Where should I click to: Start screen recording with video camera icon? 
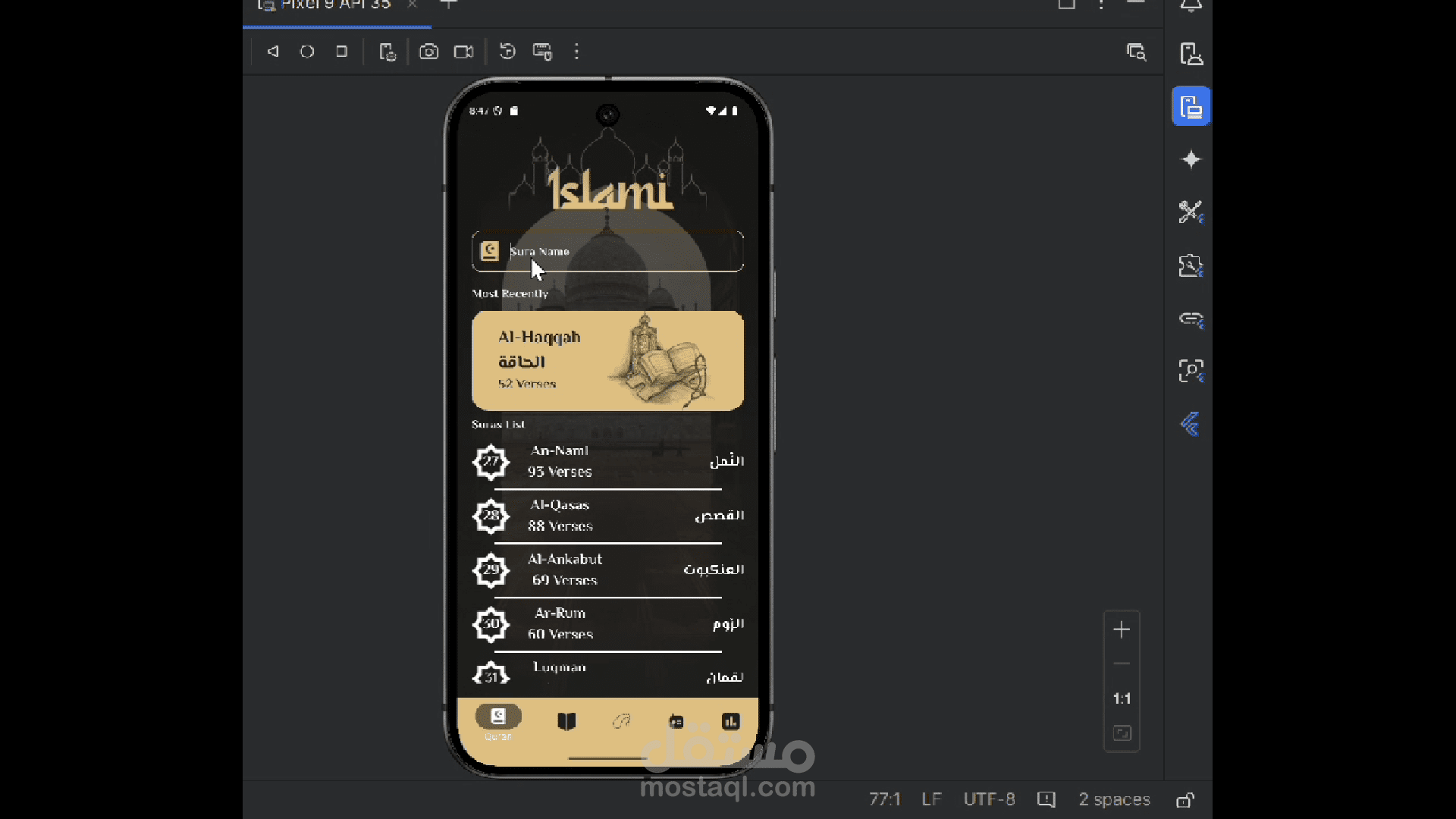tap(463, 52)
